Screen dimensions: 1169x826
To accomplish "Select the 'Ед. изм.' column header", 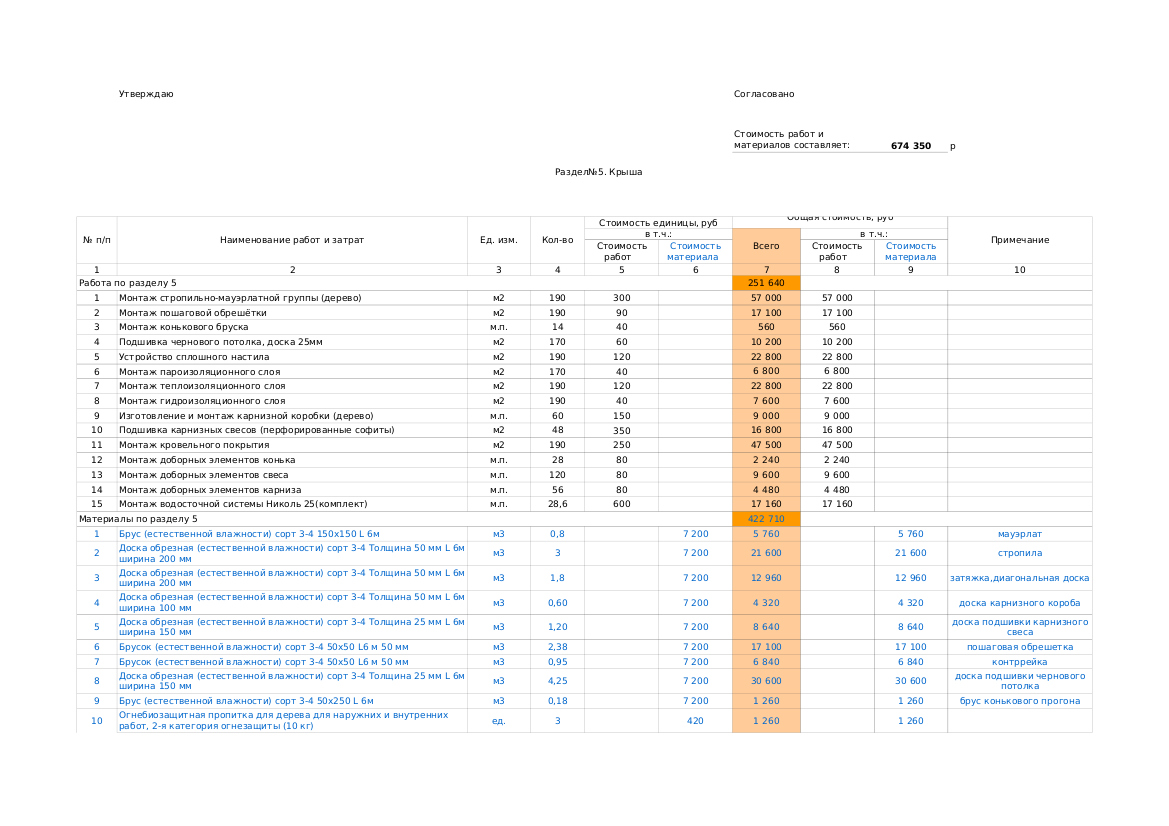I will pyautogui.click(x=498, y=240).
